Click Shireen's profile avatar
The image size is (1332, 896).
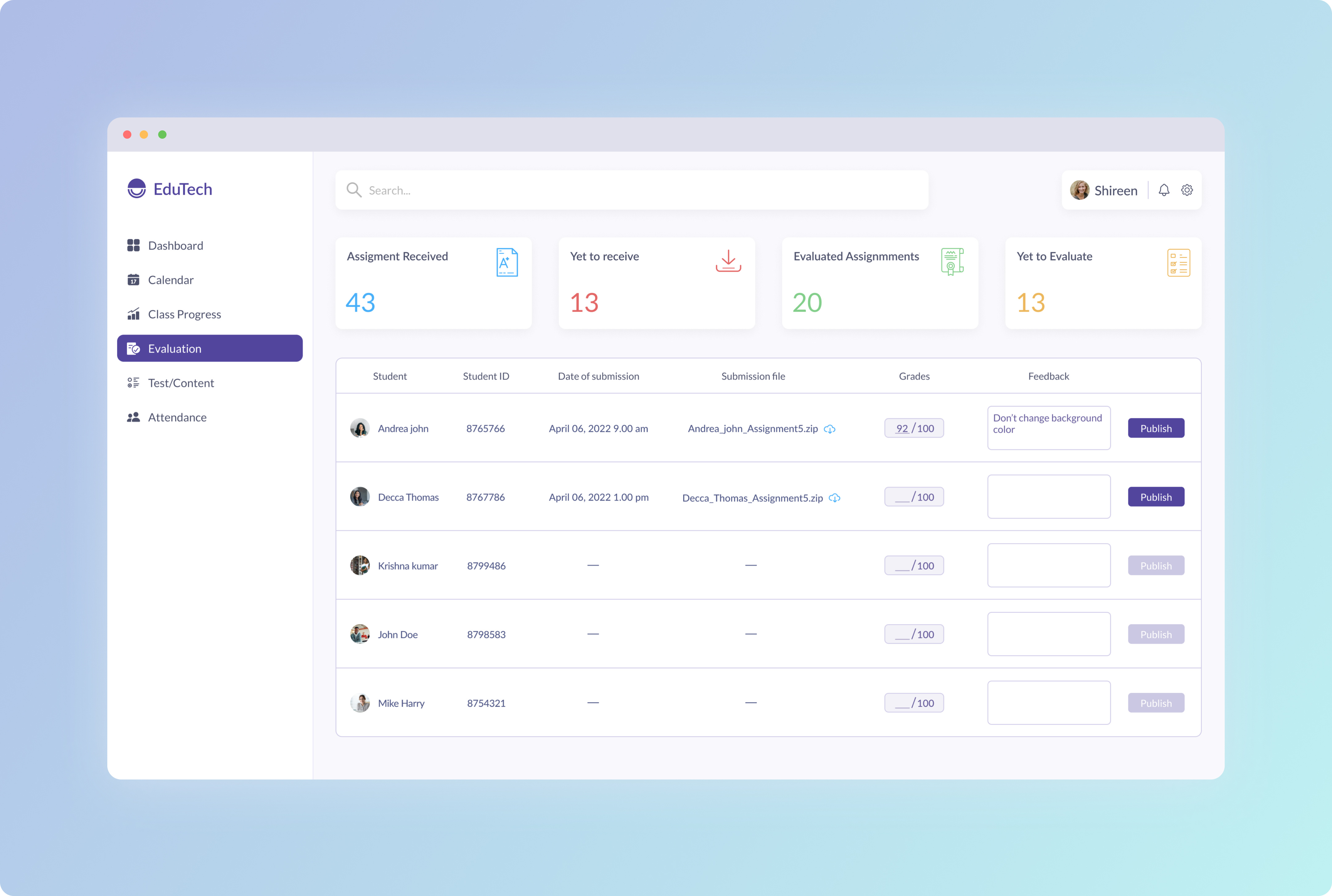coord(1080,190)
